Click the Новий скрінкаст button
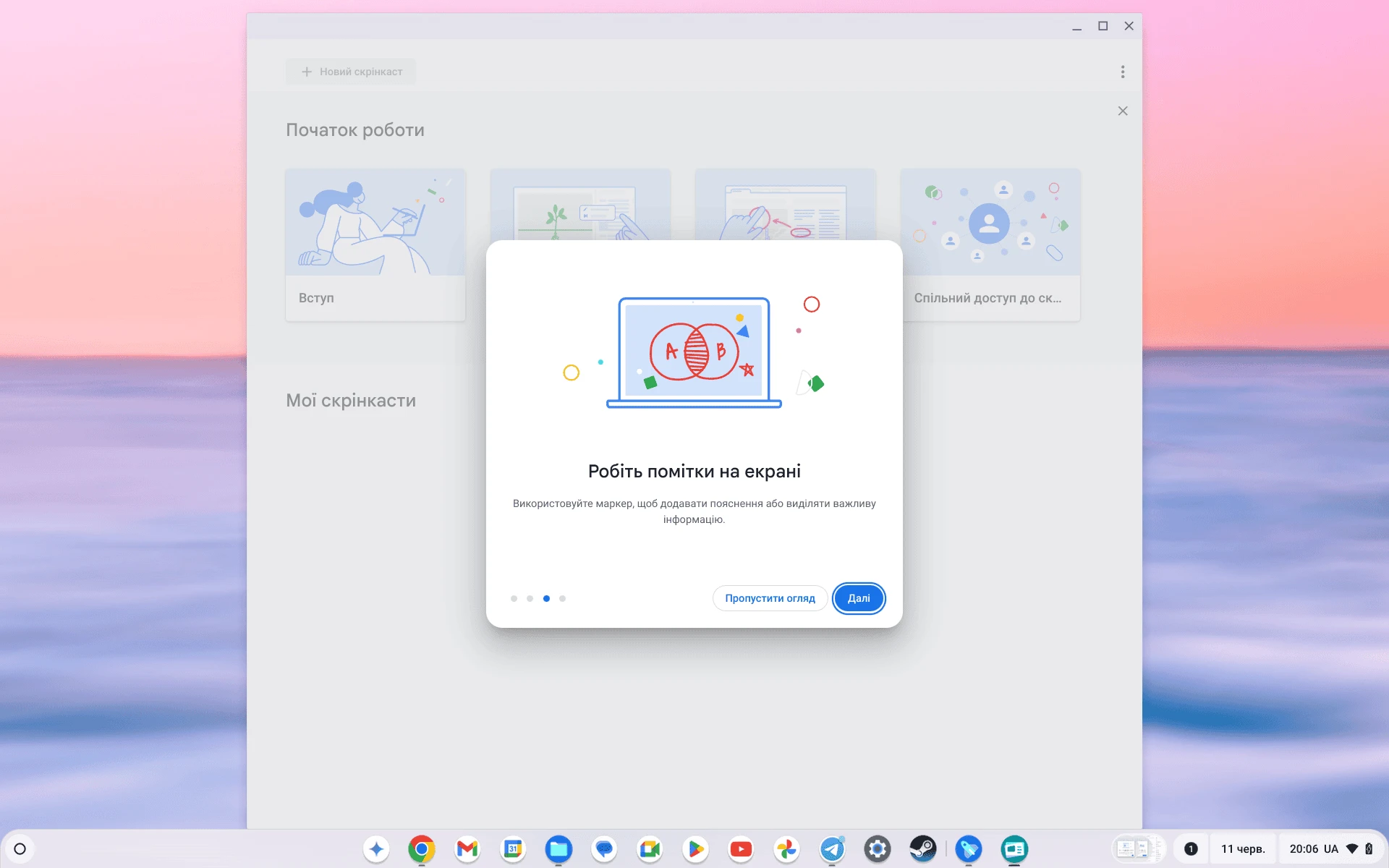1389x868 pixels. 351,72
